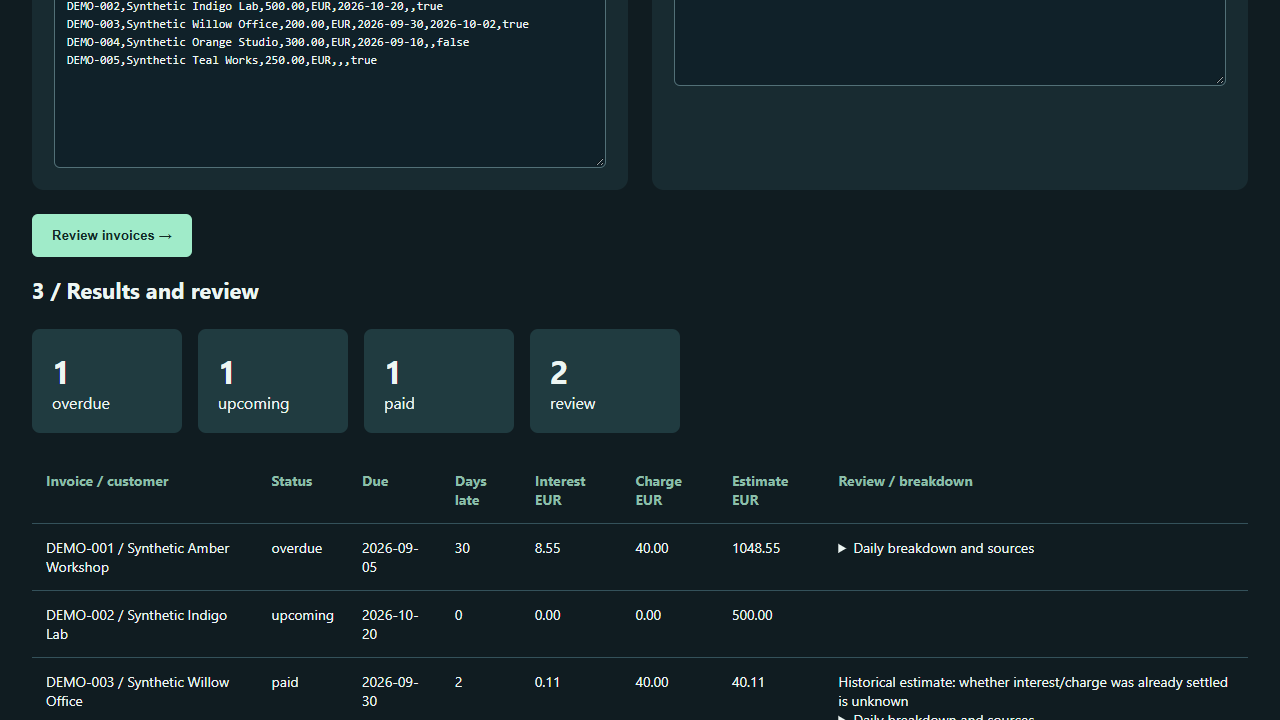Expand Daily breakdown and sources for DEMO-001
Screen dimensions: 1280x720
[936, 548]
